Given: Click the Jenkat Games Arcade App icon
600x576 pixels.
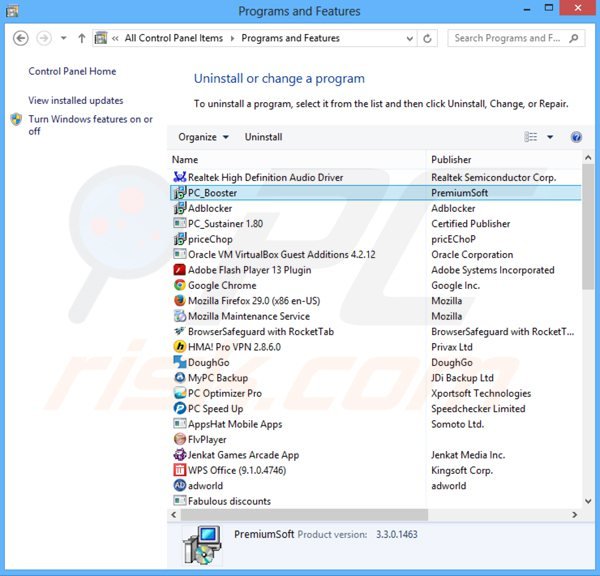Looking at the screenshot, I should (179, 455).
